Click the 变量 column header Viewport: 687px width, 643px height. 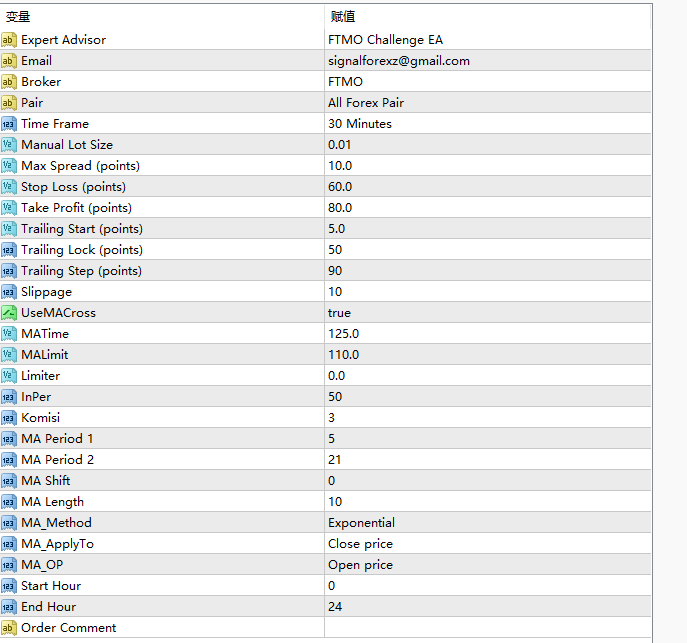pos(18,16)
